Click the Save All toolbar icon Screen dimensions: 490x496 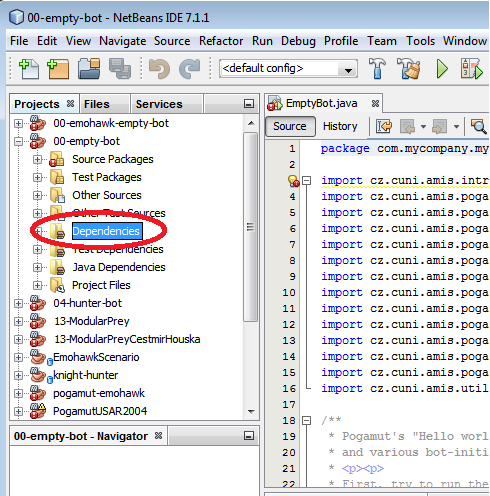tap(120, 69)
